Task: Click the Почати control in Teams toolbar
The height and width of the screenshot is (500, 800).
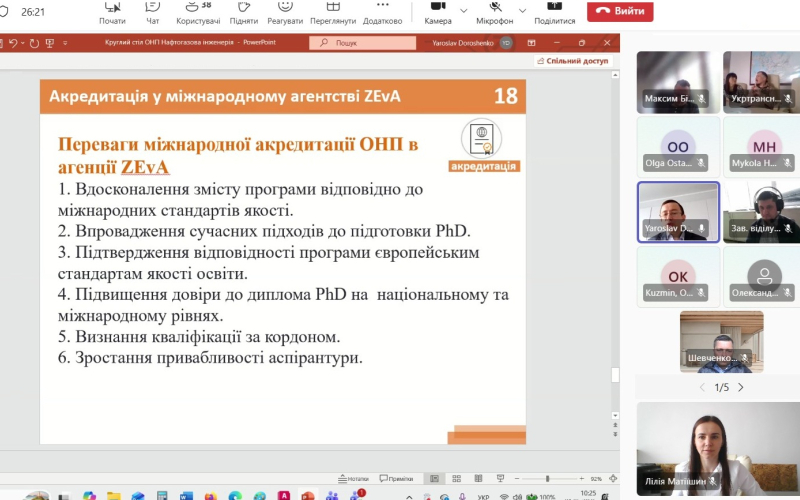Action: [x=112, y=13]
